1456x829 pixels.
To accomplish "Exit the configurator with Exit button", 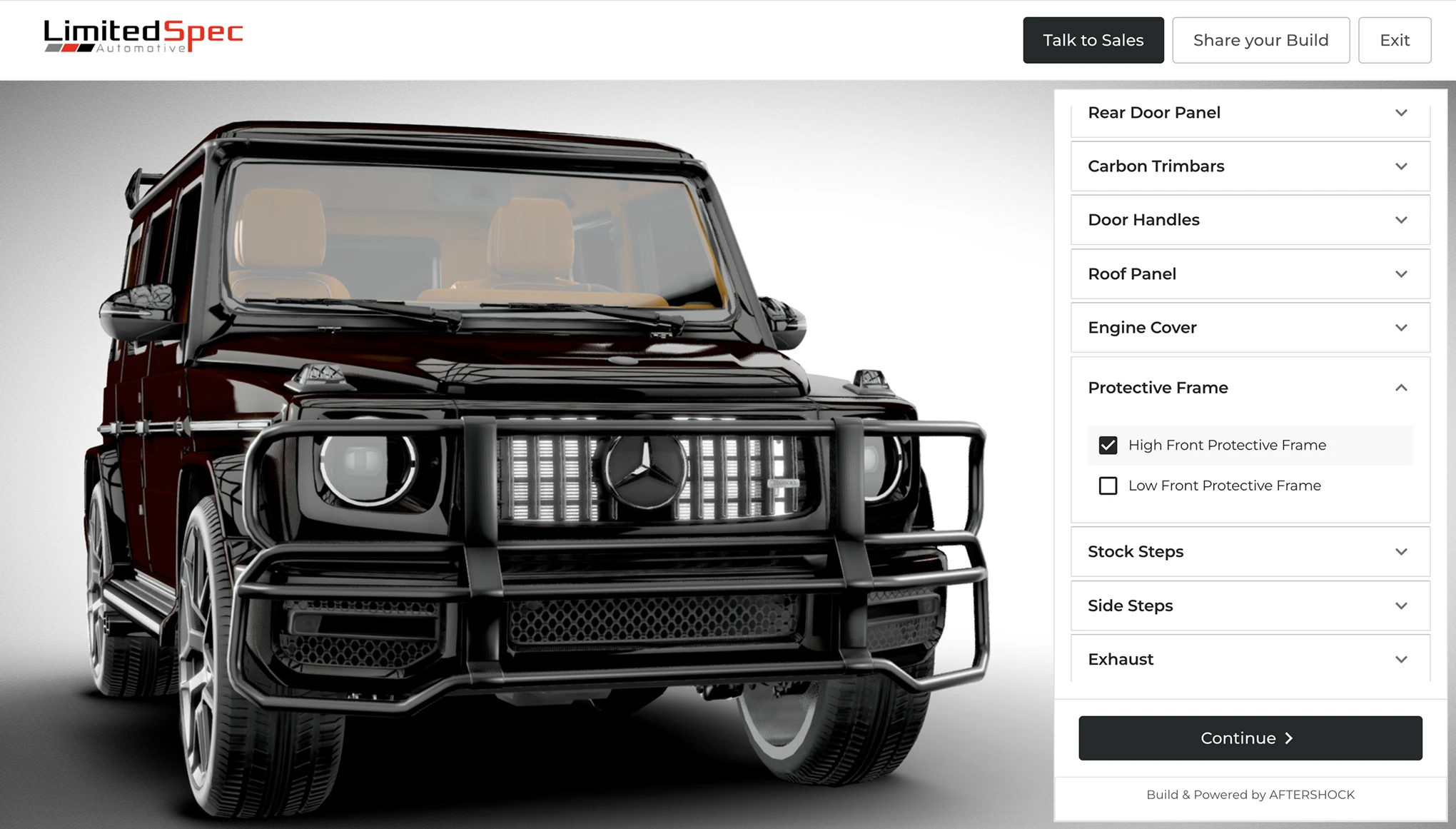I will coord(1395,40).
